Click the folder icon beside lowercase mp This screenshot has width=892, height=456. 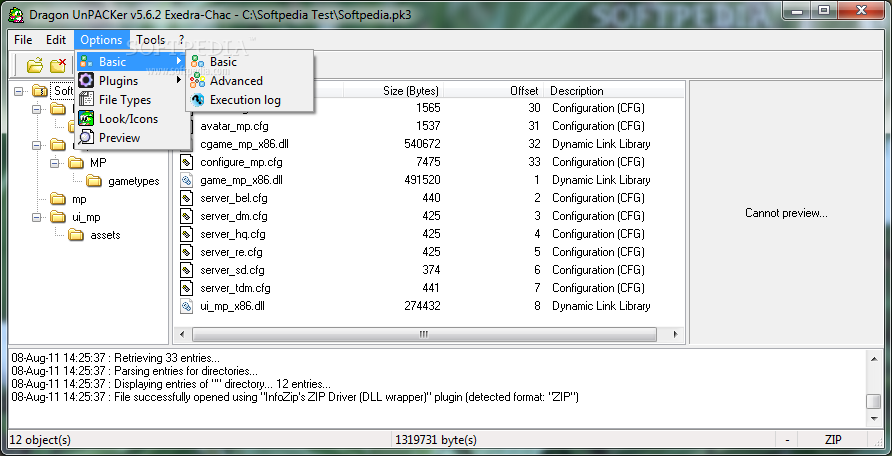coord(57,199)
